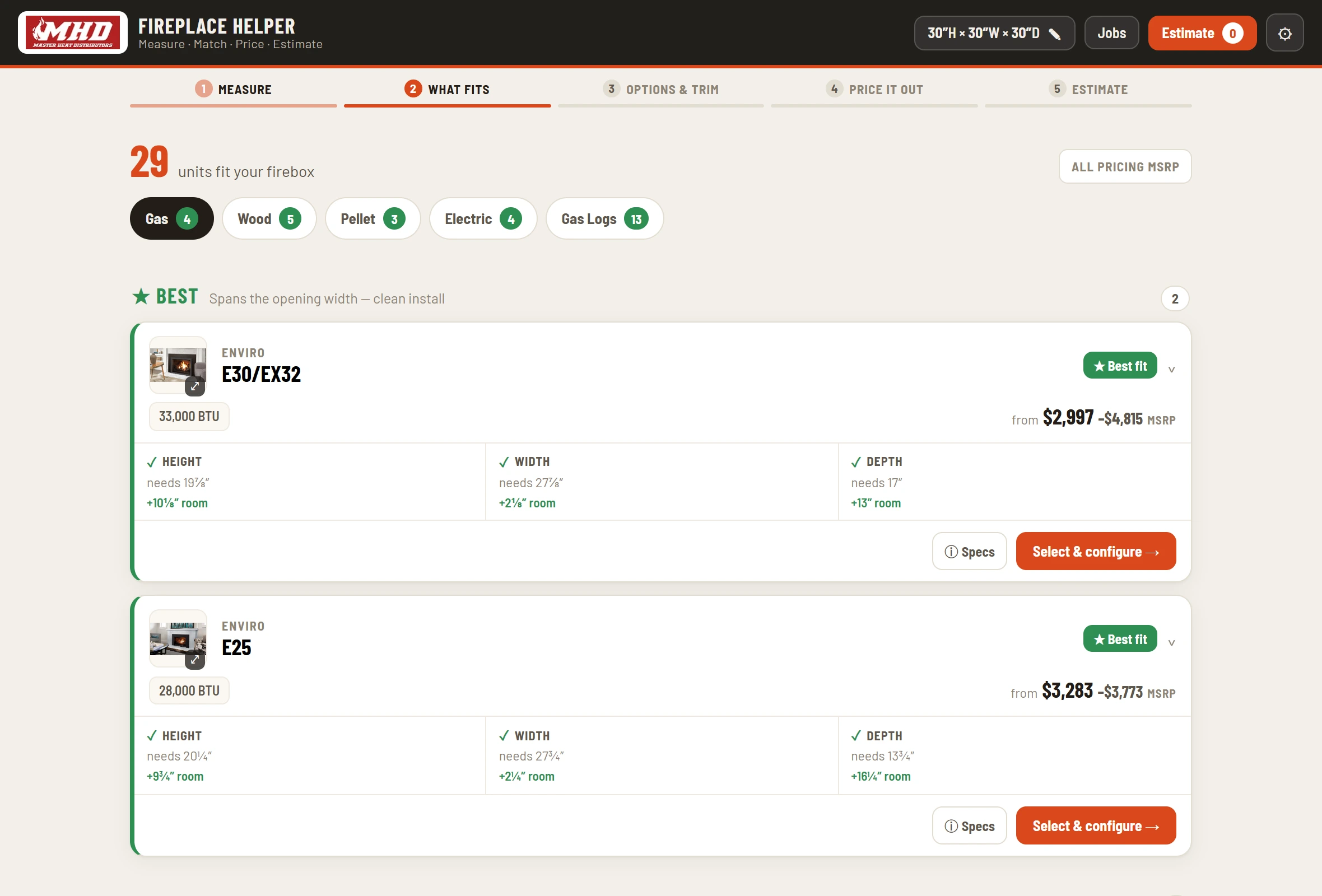This screenshot has width=1322, height=896.
Task: Collapse the Best section count badge
Action: click(1175, 299)
